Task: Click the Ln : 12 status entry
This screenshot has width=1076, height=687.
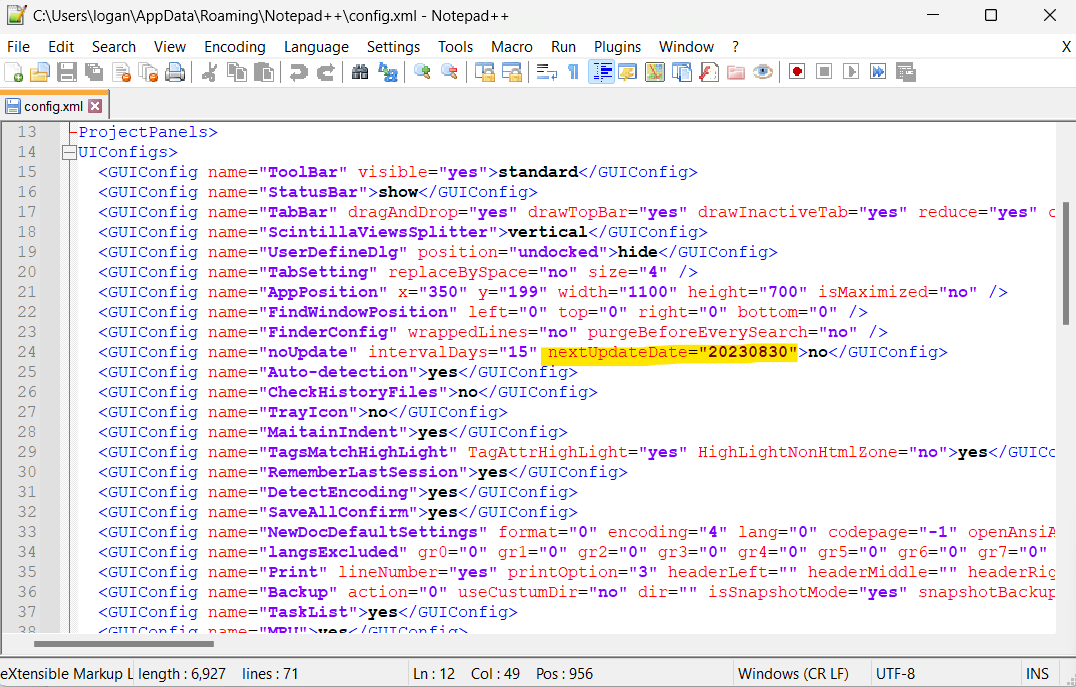Action: click(434, 674)
